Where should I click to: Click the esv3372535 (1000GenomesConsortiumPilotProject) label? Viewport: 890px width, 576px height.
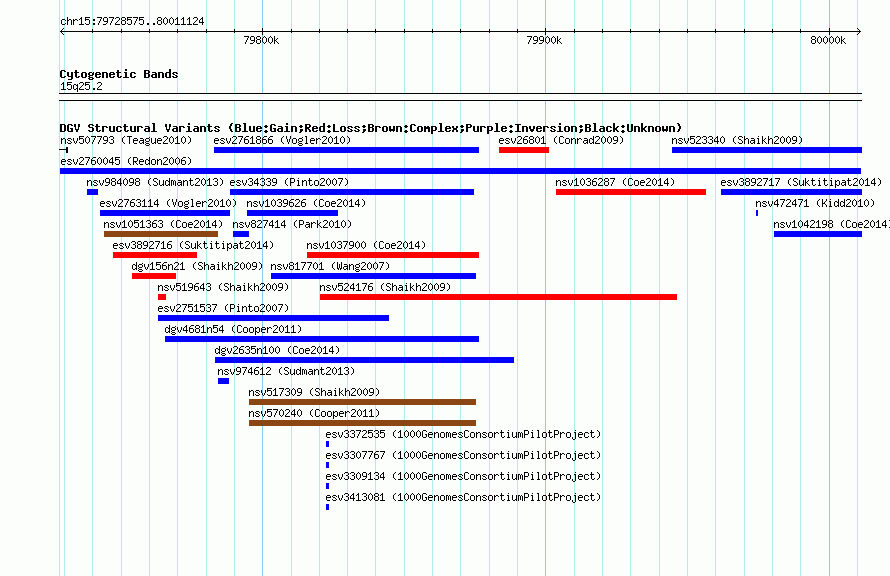pos(463,434)
